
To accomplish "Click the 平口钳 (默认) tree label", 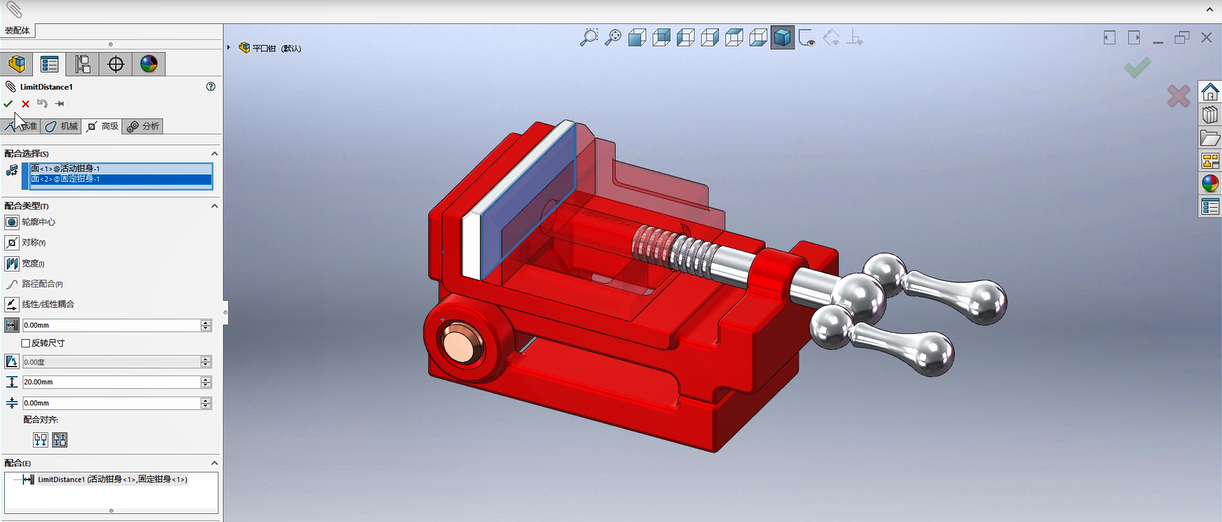I will click(276, 48).
